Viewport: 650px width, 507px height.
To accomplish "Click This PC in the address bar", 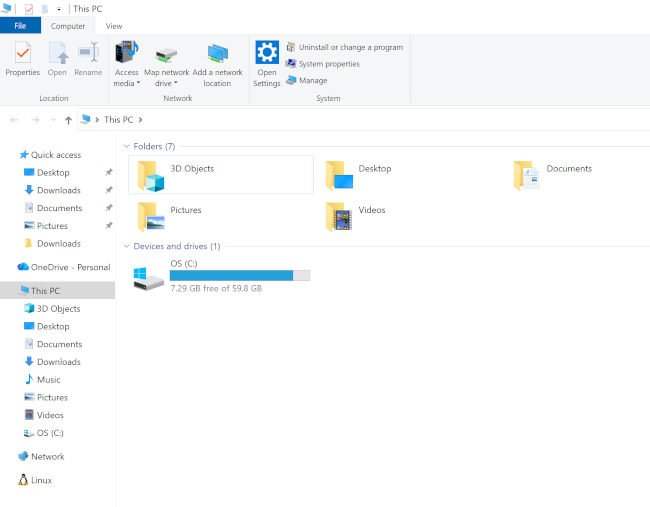I will point(119,120).
